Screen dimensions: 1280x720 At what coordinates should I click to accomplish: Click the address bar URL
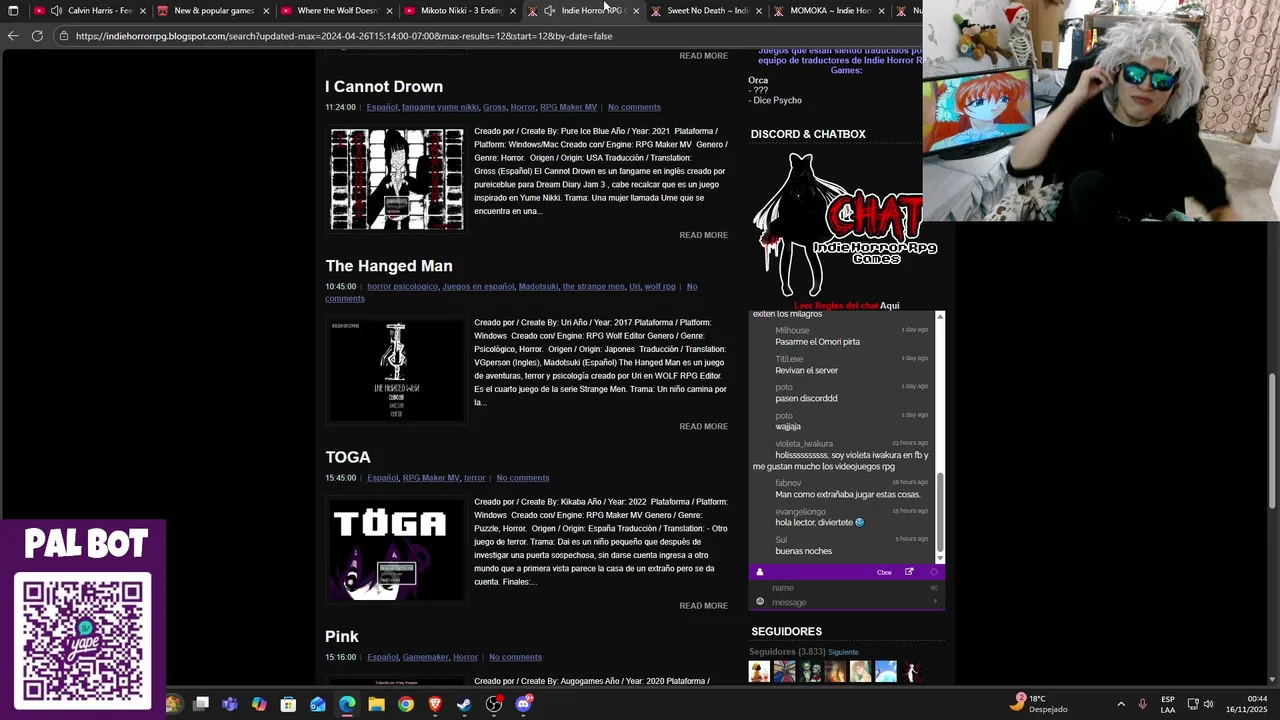[x=344, y=36]
